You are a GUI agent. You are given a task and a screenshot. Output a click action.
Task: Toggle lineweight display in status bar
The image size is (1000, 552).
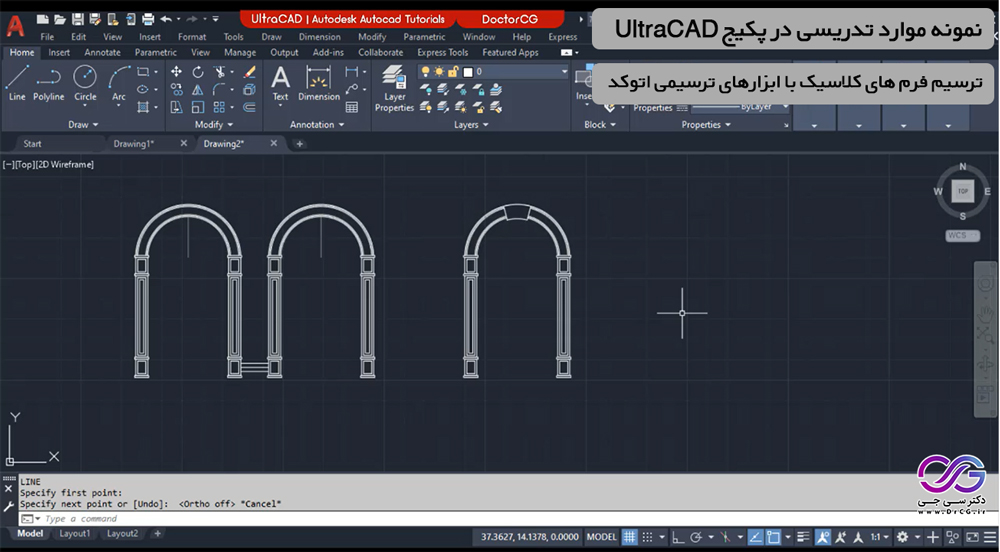coord(804,537)
